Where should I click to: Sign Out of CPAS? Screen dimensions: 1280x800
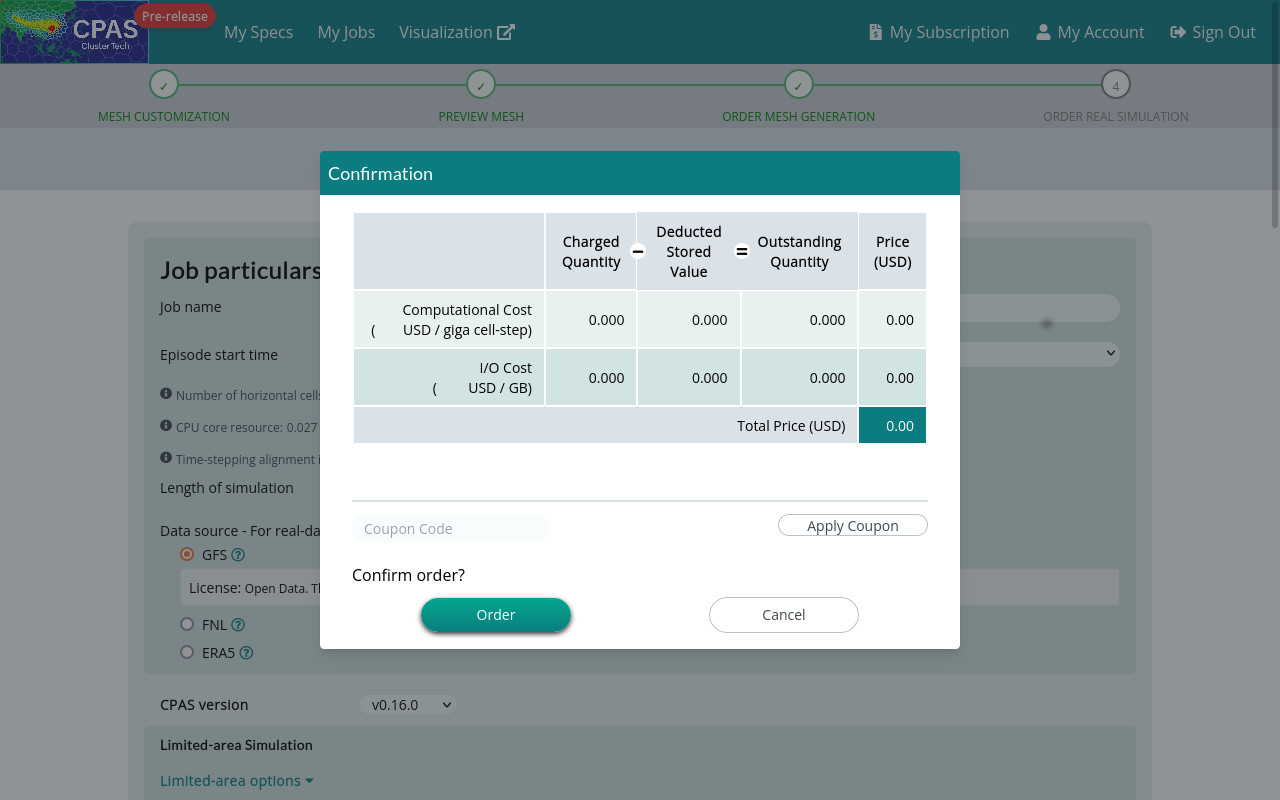(x=1213, y=32)
